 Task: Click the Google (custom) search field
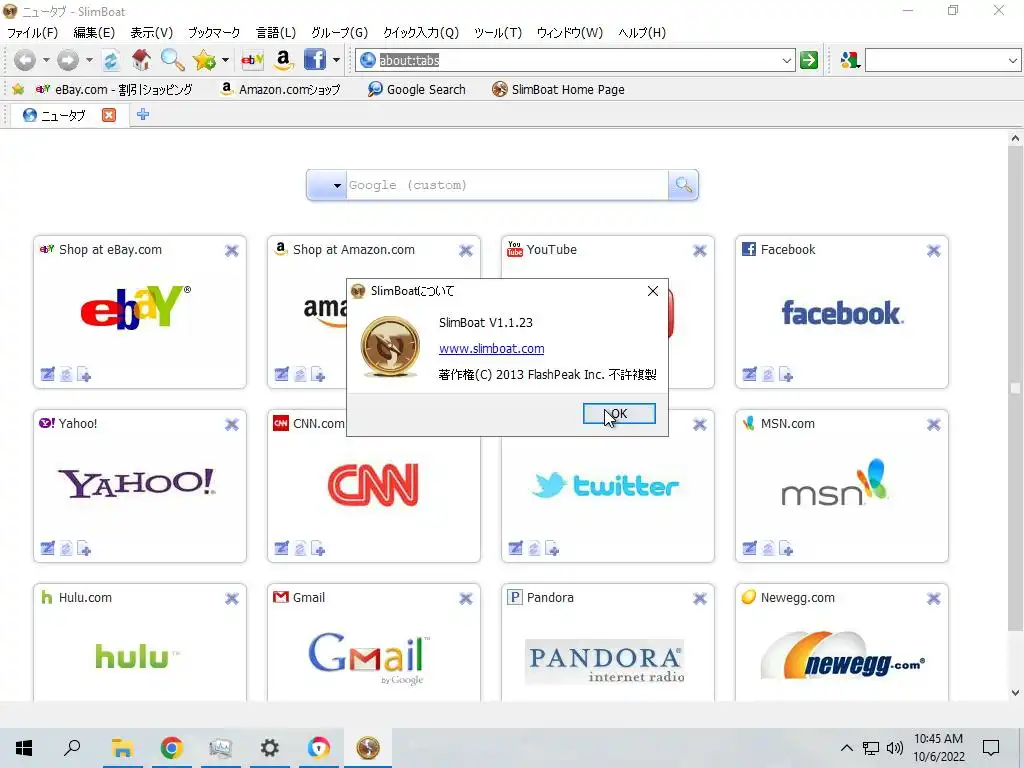click(x=507, y=185)
